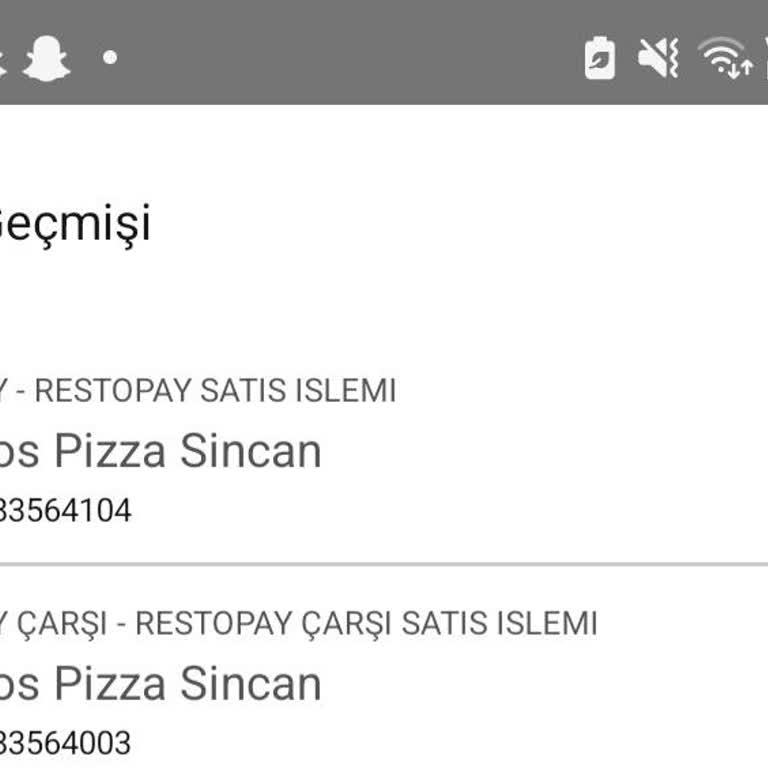Select the "RESTOPAY SATIS ISLEMI" label
768x768 pixels.
tap(215, 390)
